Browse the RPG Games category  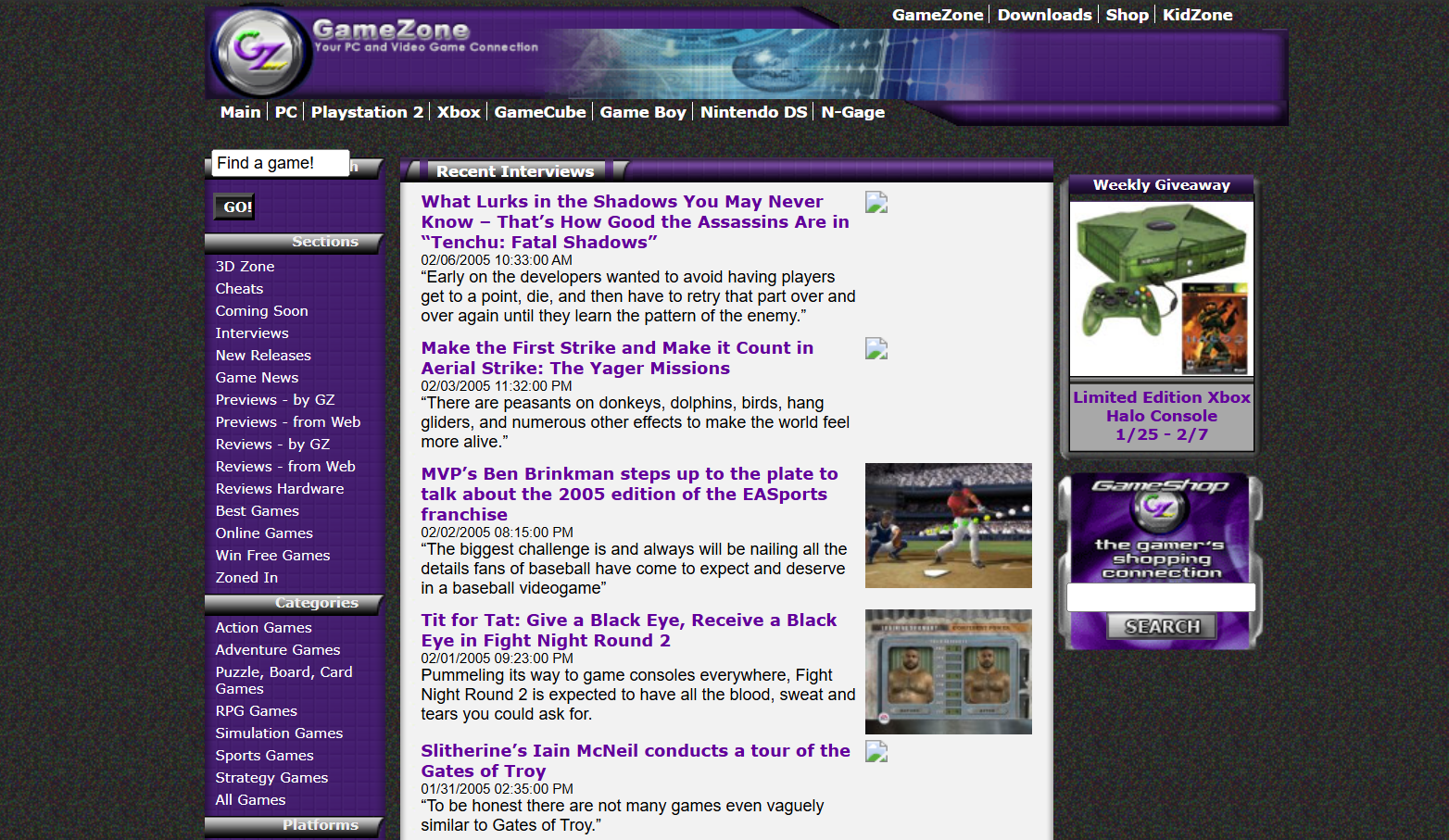click(256, 711)
